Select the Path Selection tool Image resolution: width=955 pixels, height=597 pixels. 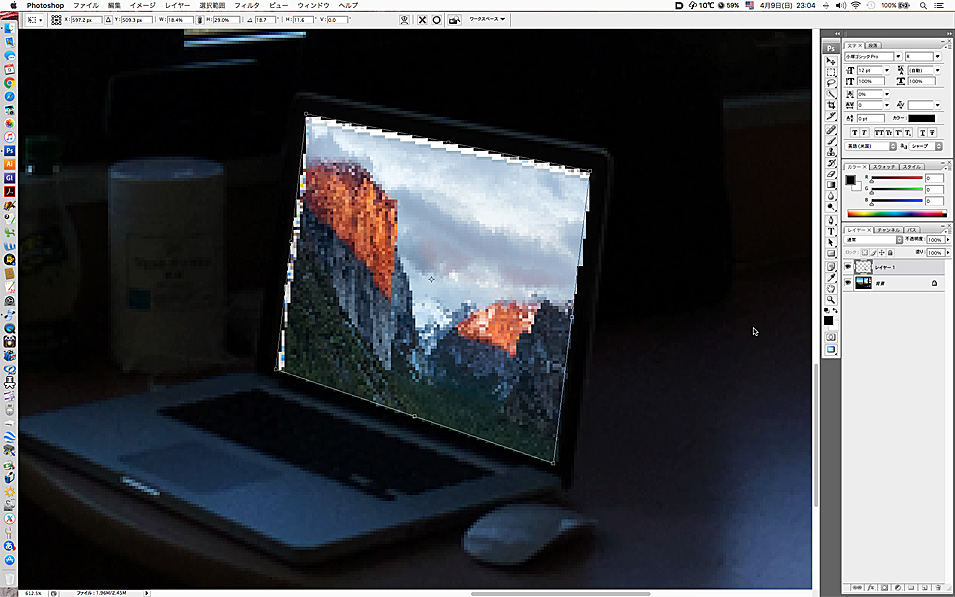tap(831, 242)
